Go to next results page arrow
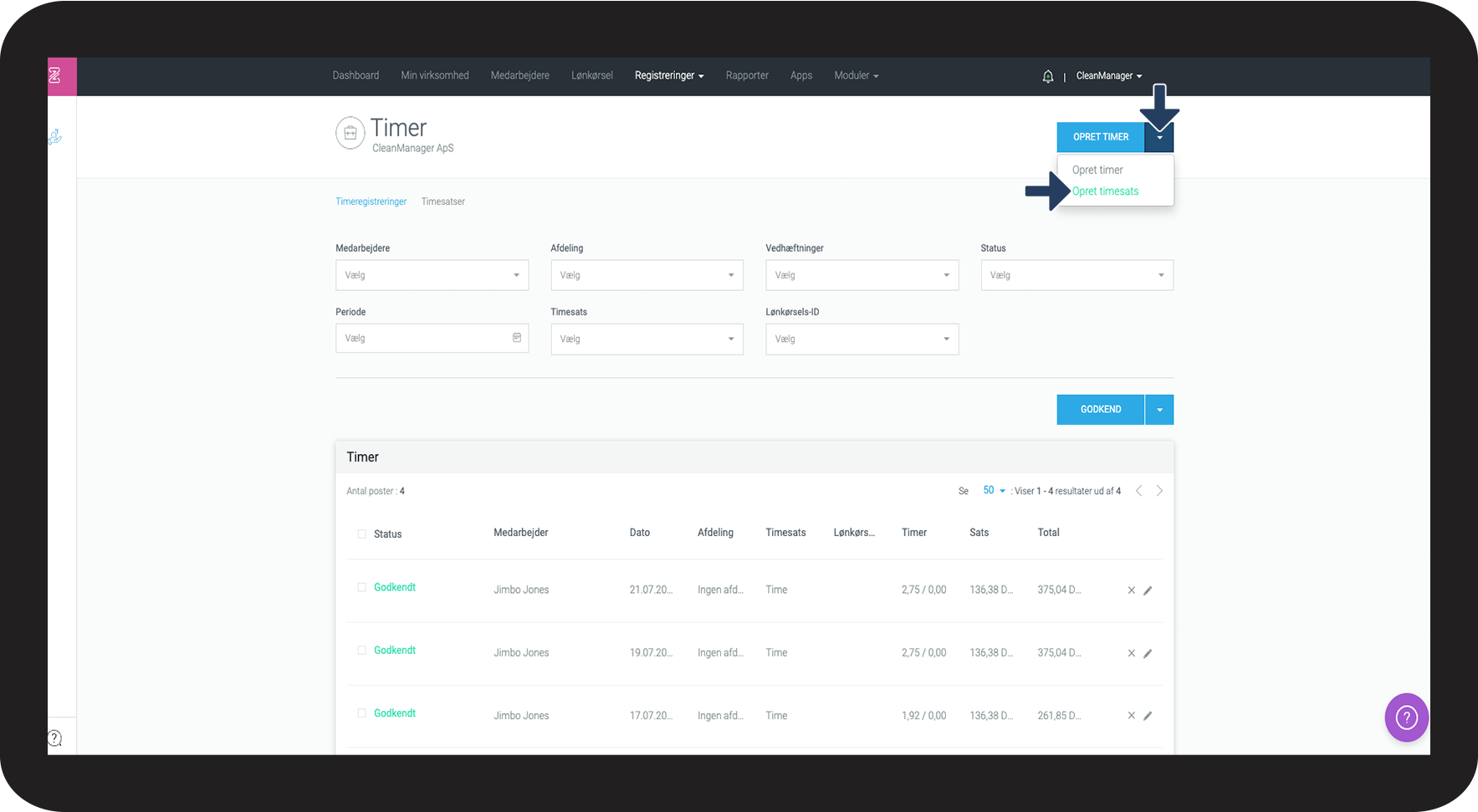 pyautogui.click(x=1159, y=491)
